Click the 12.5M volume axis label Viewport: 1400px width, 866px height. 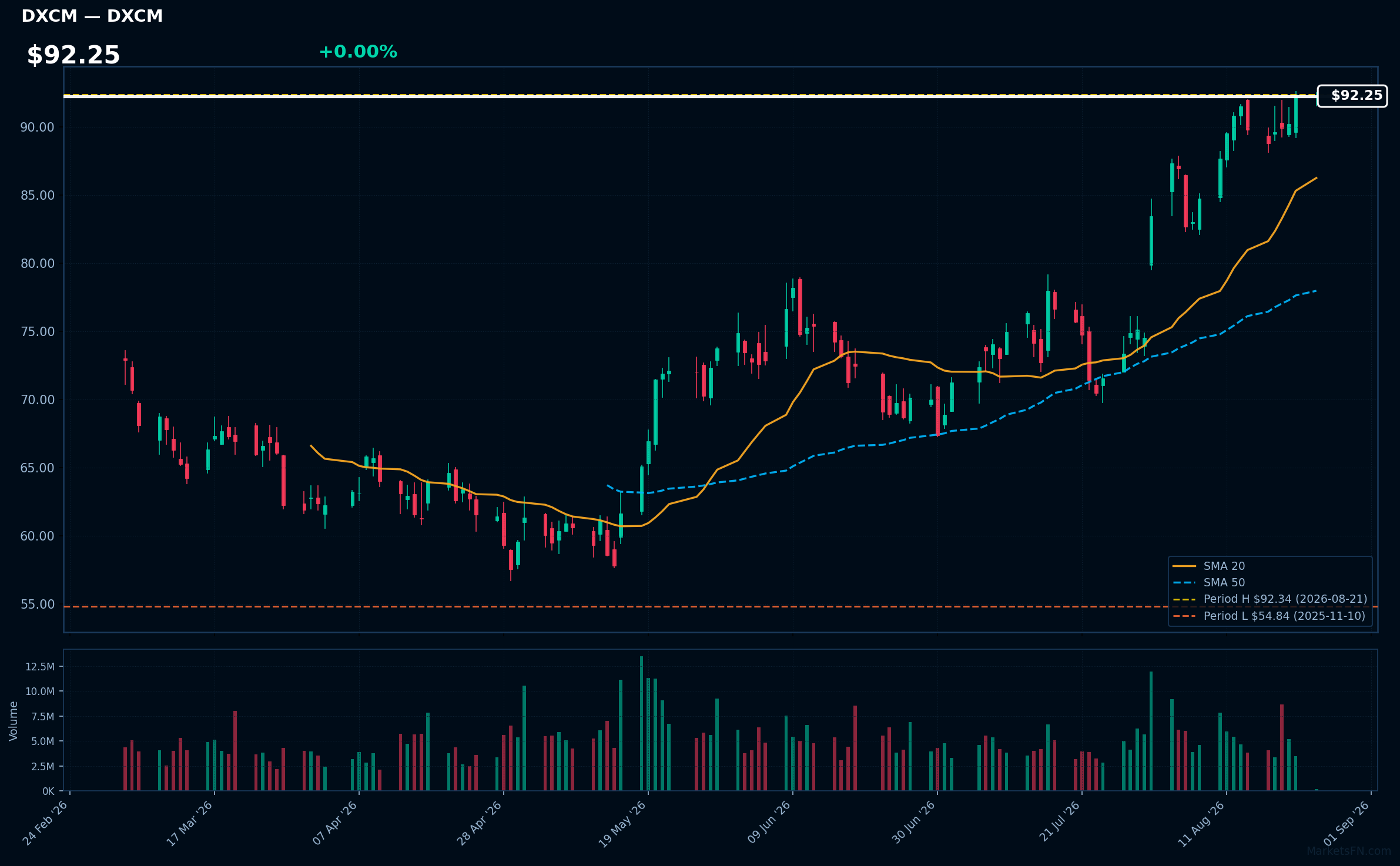(x=40, y=667)
